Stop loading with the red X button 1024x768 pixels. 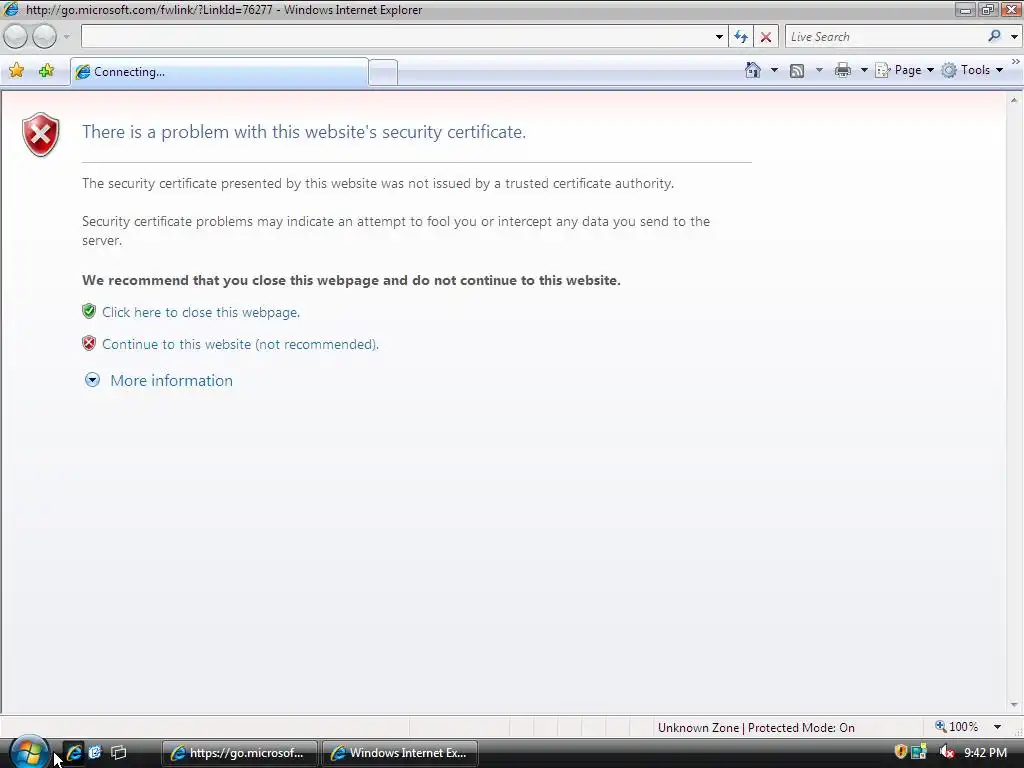coord(765,37)
